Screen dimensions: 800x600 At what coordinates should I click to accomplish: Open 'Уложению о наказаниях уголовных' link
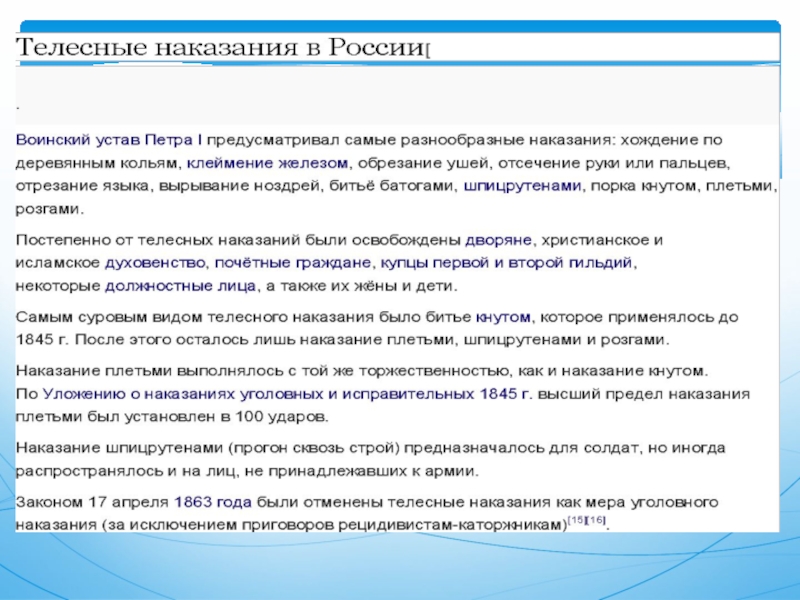click(x=287, y=395)
